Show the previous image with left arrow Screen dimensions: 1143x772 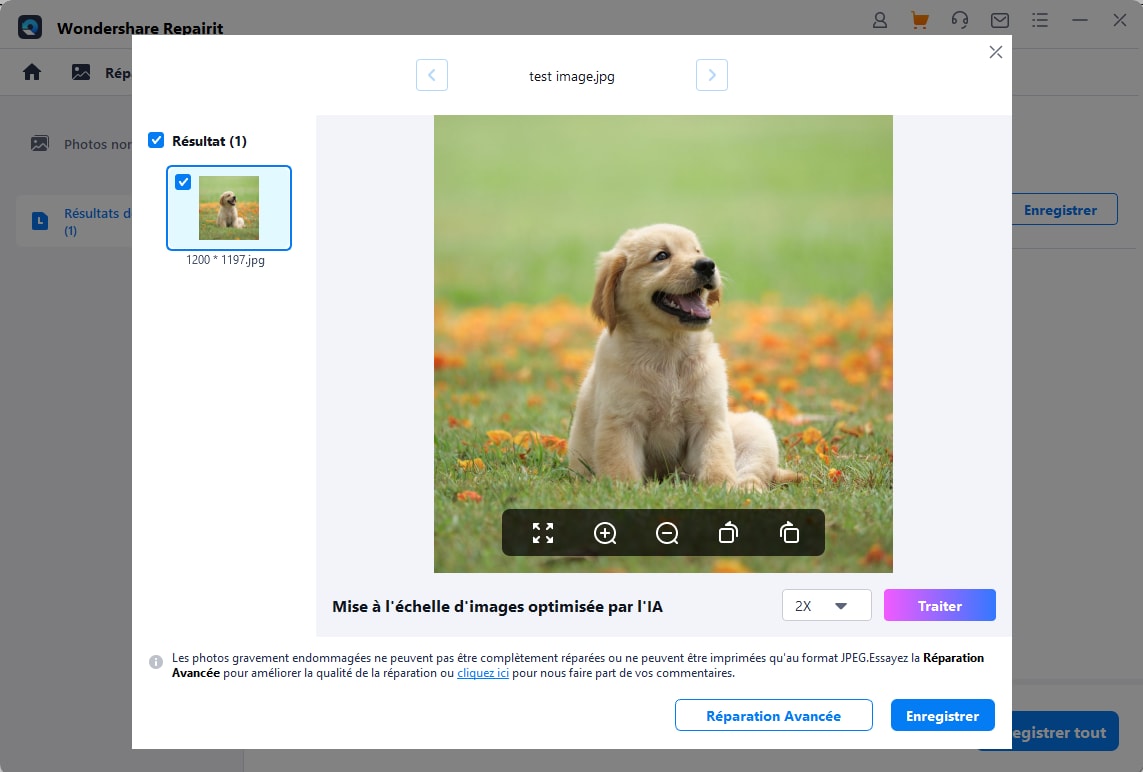tap(432, 75)
